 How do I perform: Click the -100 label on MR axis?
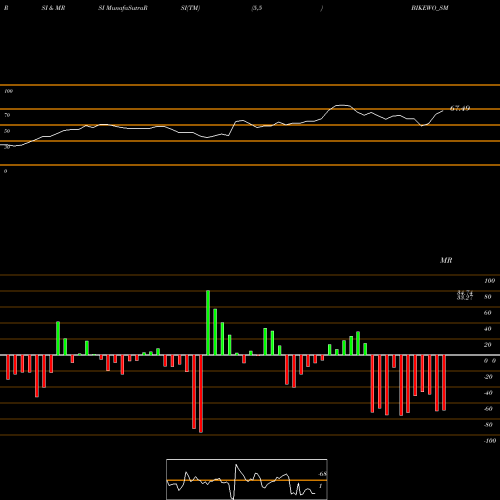coord(490,441)
